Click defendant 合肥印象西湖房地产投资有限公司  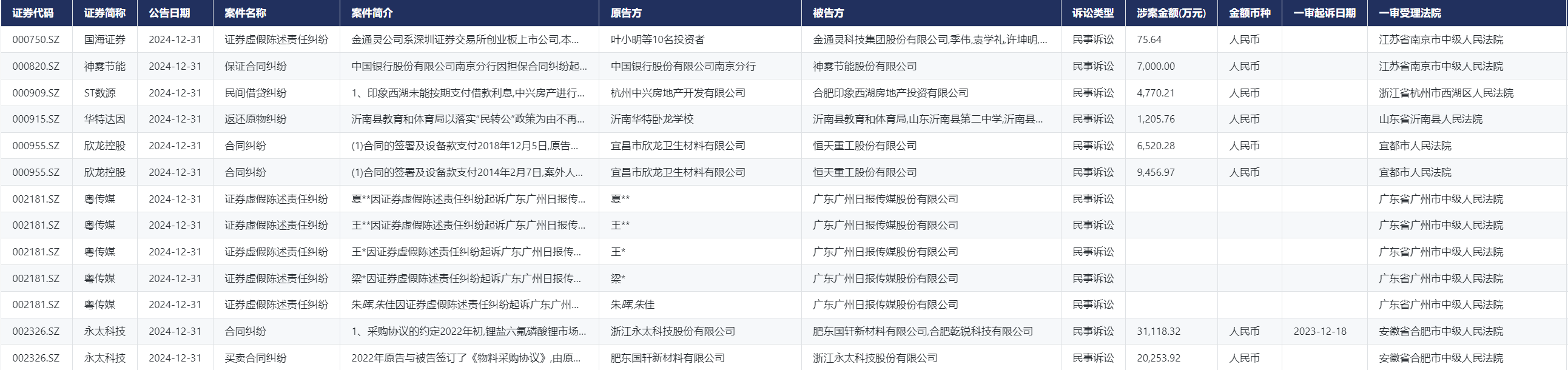[890, 93]
